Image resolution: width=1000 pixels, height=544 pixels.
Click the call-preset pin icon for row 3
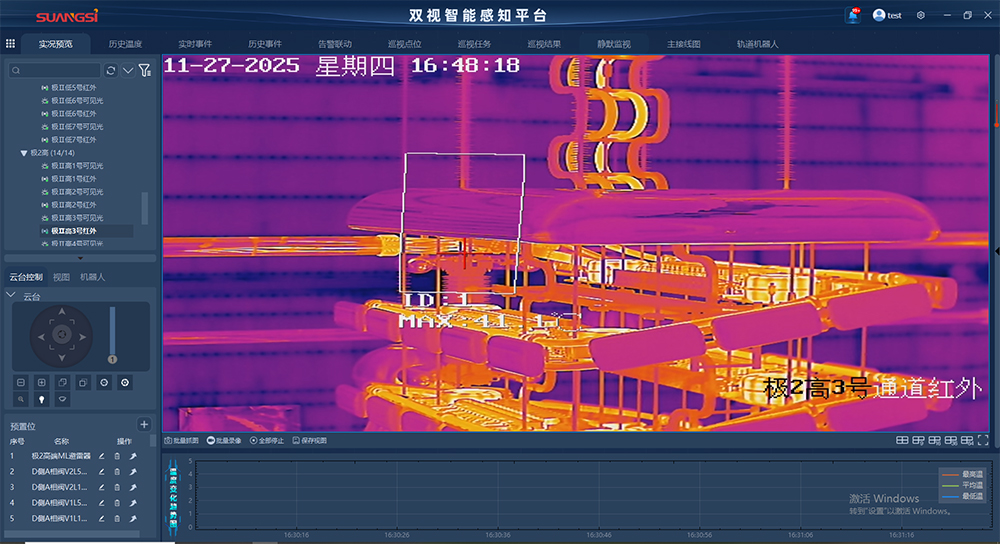point(133,488)
